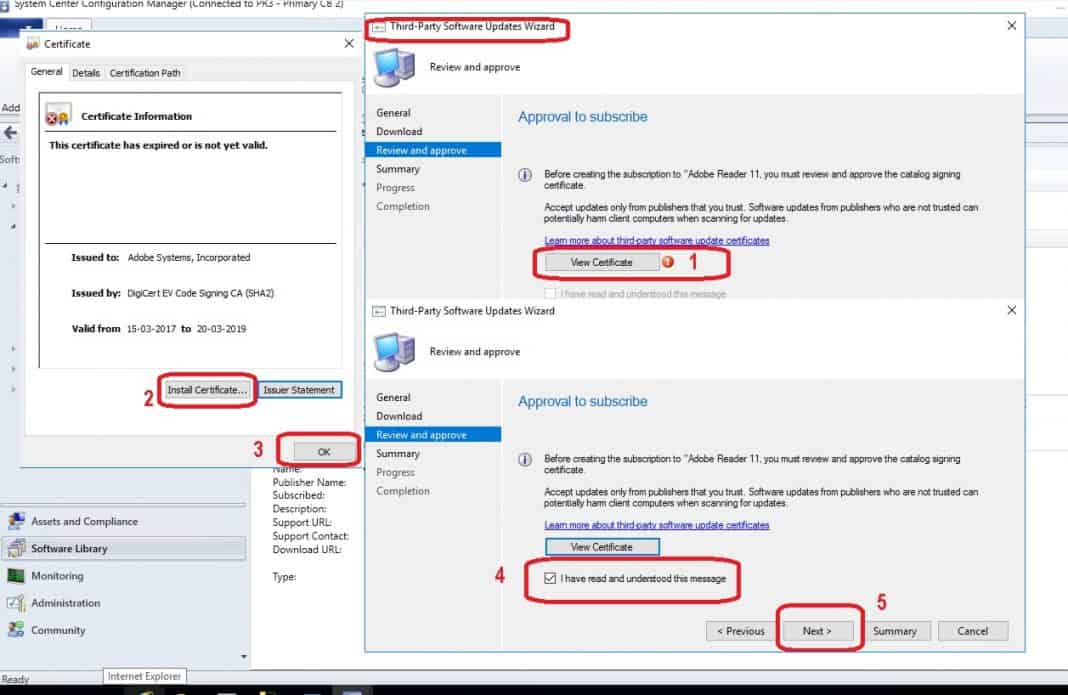This screenshot has width=1068, height=695.
Task: Click the red warning icon beside View Certificate
Action: pos(668,262)
